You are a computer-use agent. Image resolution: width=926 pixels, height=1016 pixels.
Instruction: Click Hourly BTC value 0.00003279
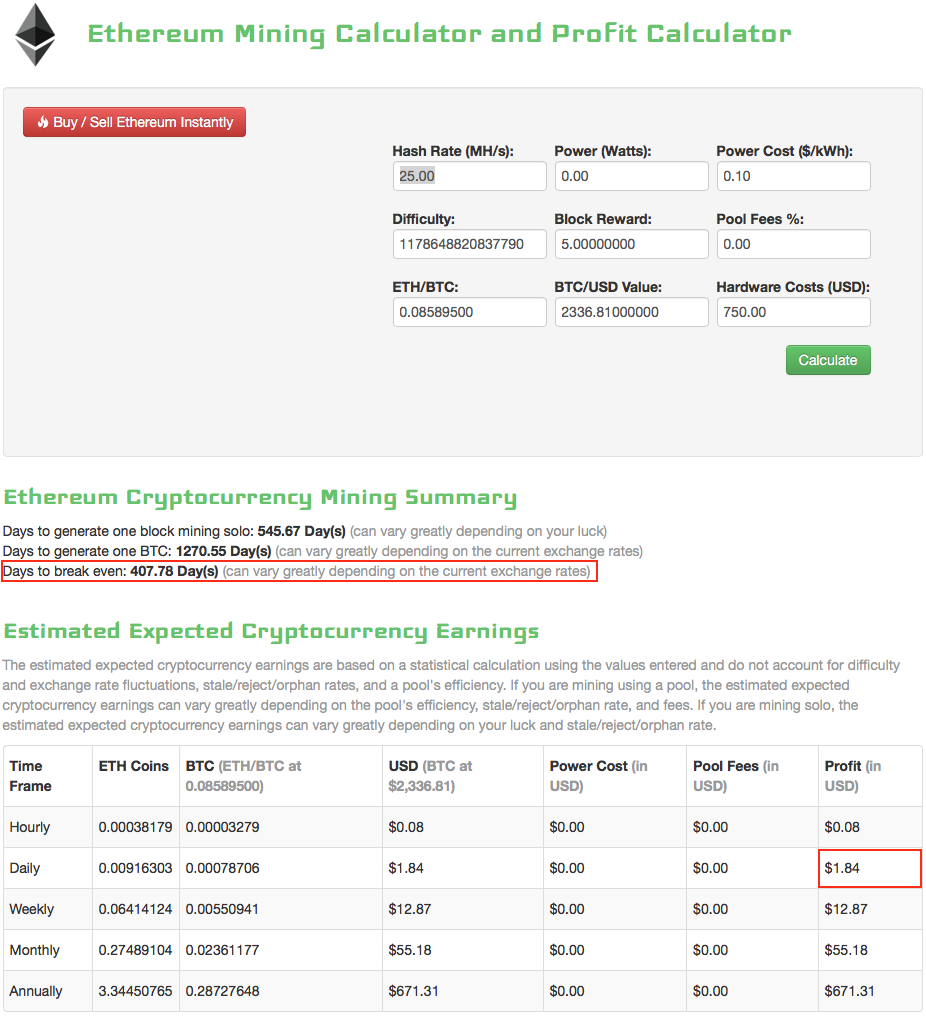pos(222,827)
